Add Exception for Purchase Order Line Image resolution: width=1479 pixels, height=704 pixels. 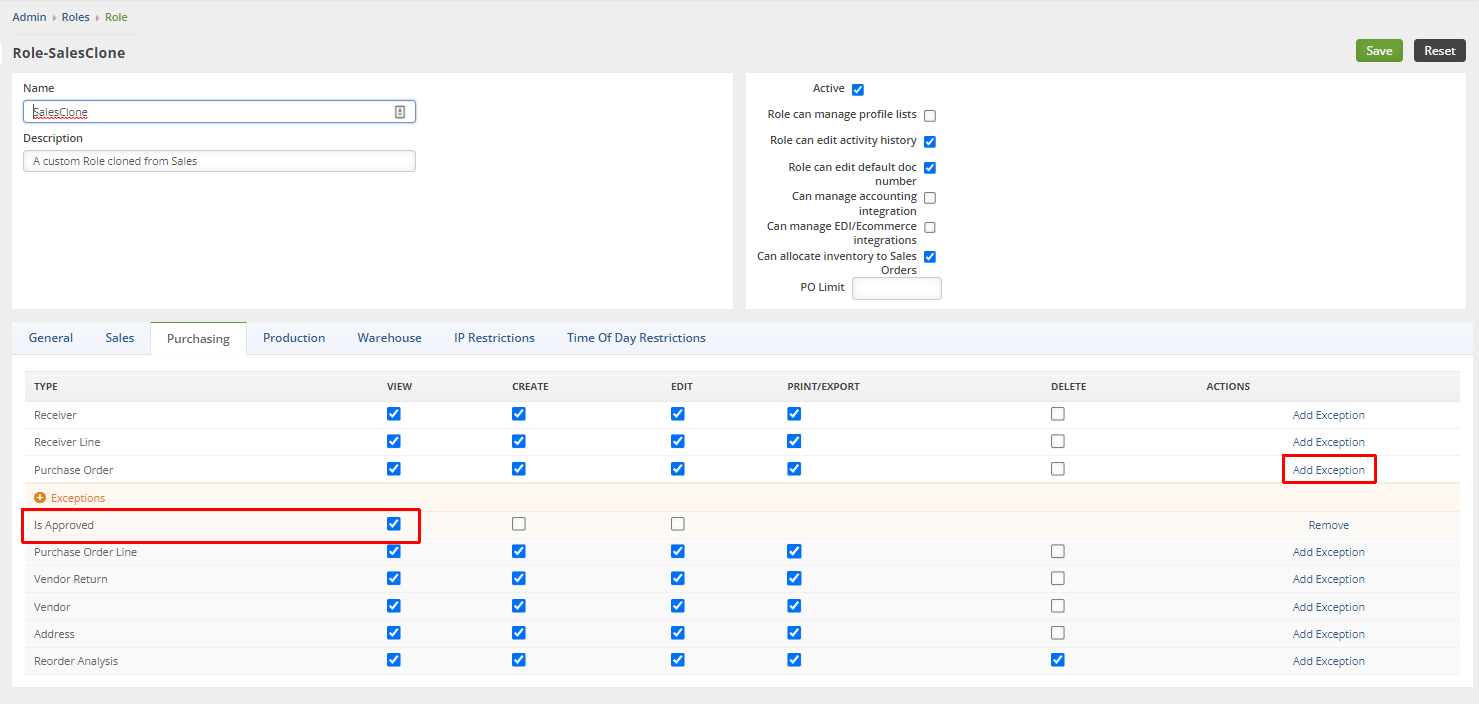coord(1328,552)
